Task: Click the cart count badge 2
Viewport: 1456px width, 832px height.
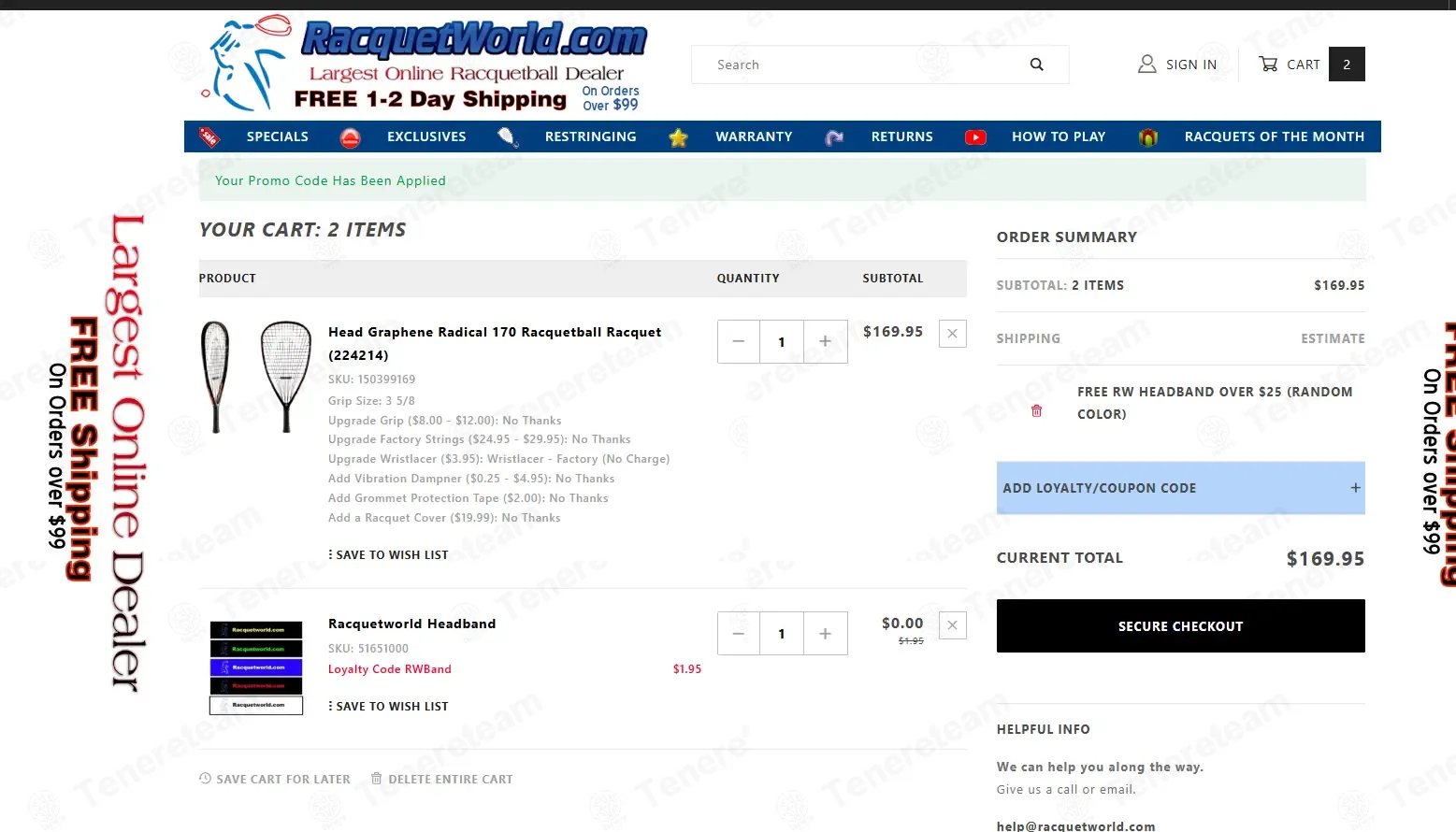Action: pos(1347,65)
